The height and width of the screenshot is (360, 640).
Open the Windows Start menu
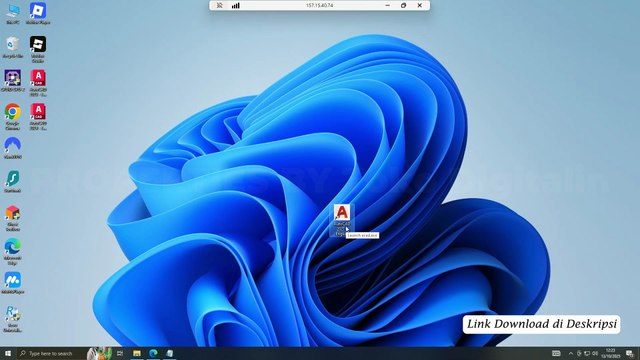[7, 353]
